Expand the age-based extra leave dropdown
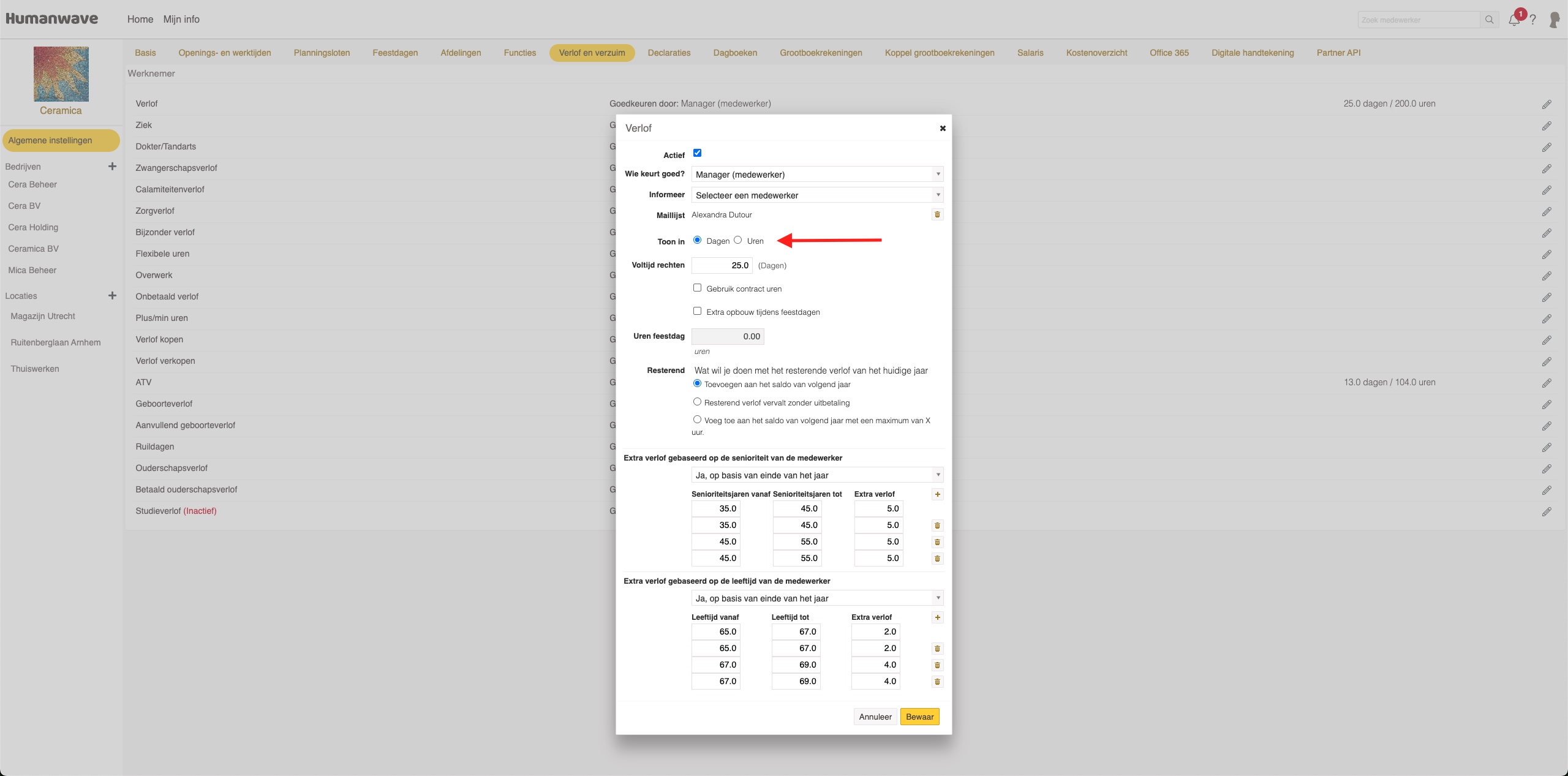 tap(817, 598)
